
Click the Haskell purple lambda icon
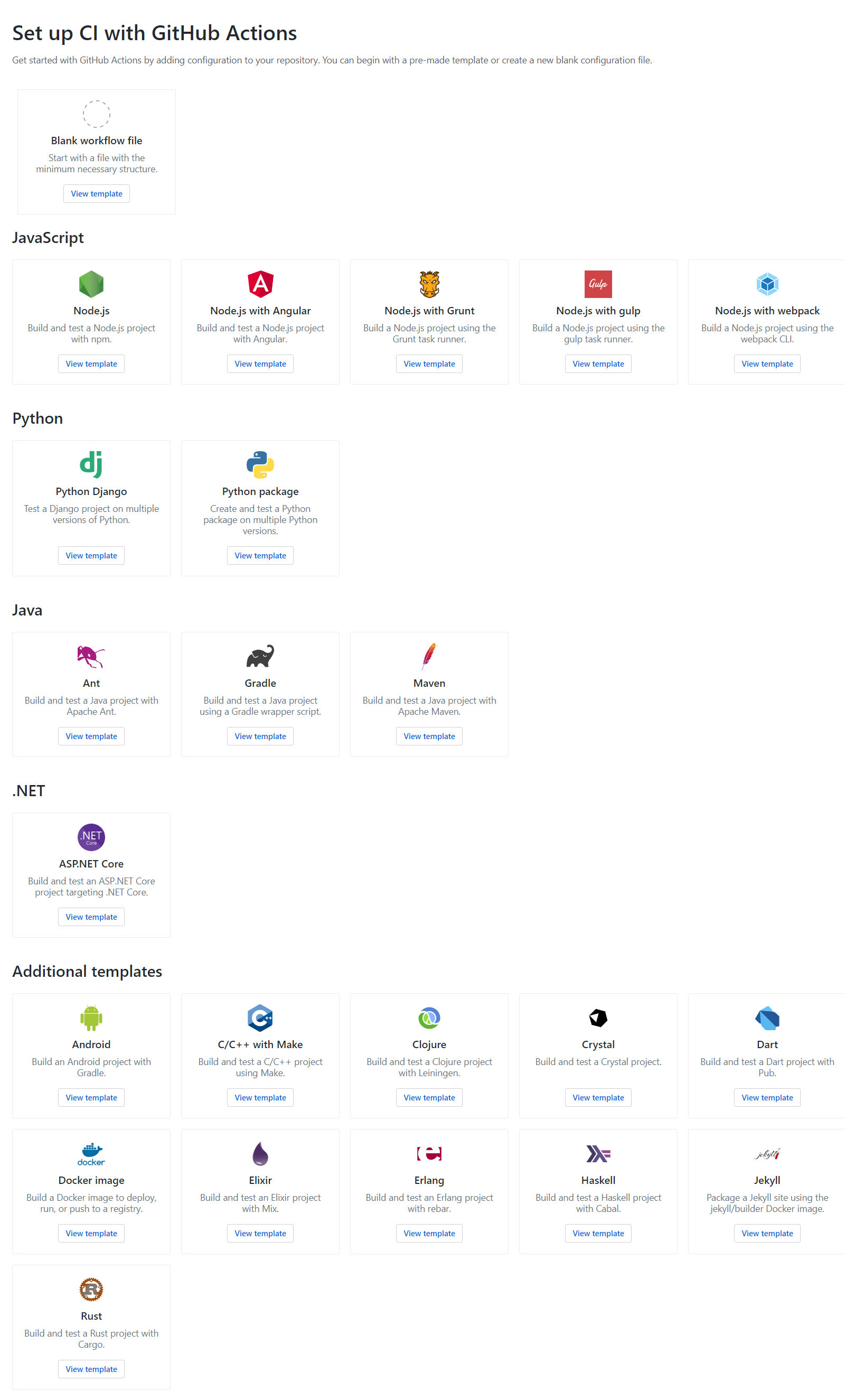598,1153
